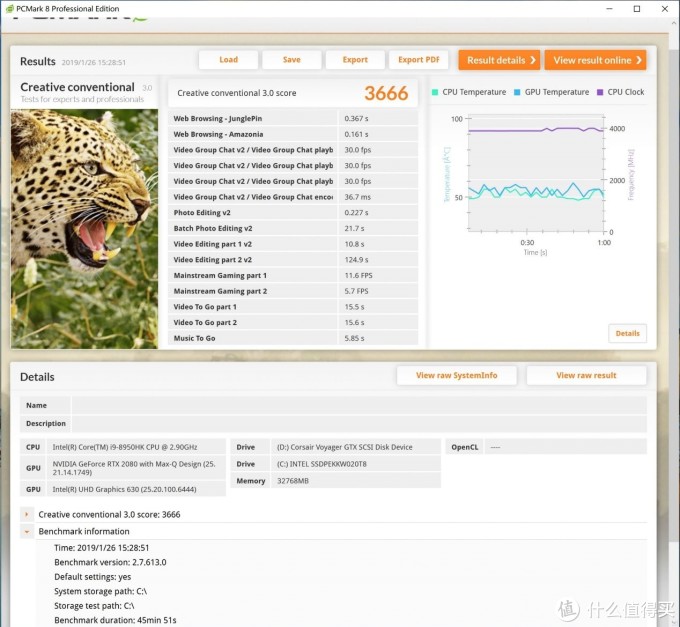680x627 pixels.
Task: Select Web Browsing - Amazonia row
Action: coord(293,134)
